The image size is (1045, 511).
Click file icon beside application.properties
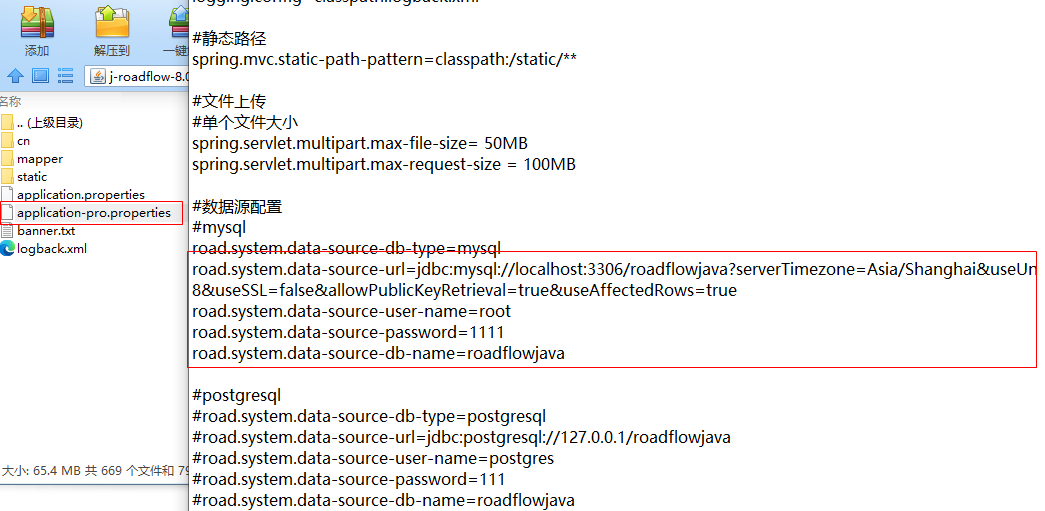click(7, 195)
